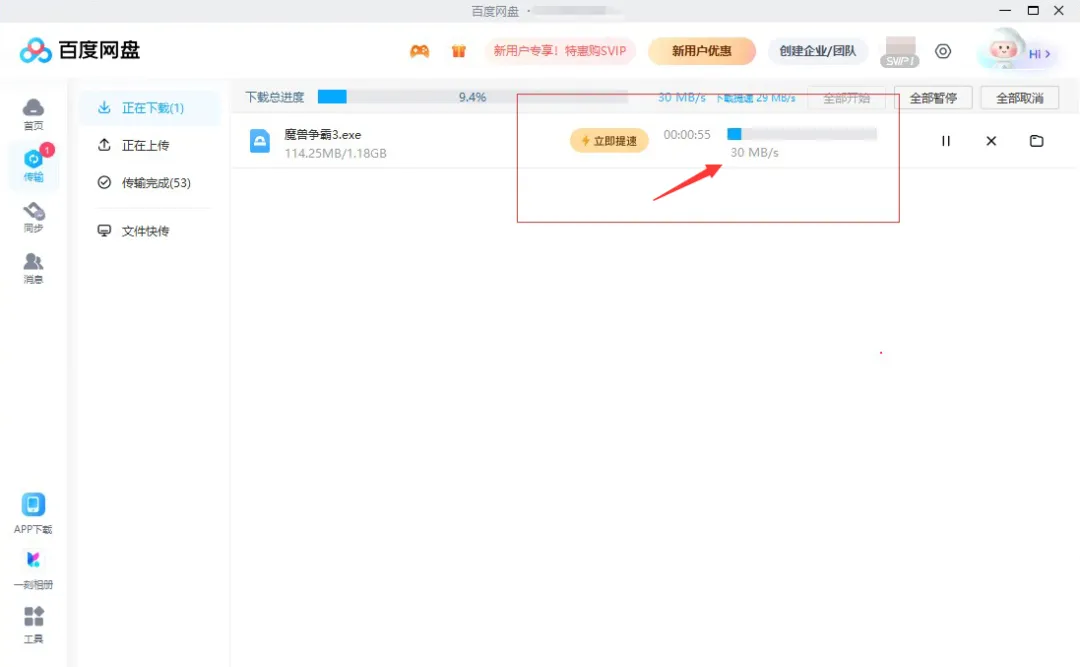Screen dimensions: 1080x667
Task: Click the 魔兽争霸3.exe file name
Action: tap(322, 134)
